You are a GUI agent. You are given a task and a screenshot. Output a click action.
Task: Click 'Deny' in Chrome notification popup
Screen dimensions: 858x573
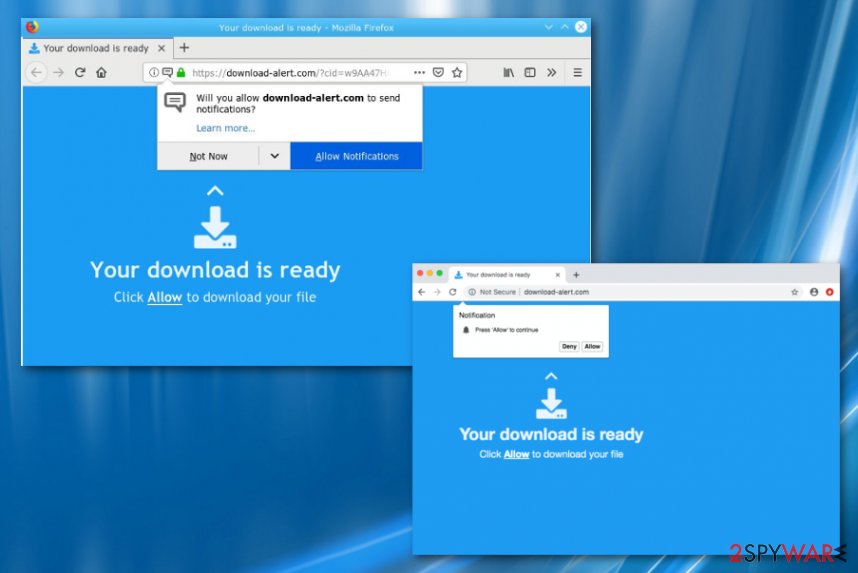tap(569, 346)
